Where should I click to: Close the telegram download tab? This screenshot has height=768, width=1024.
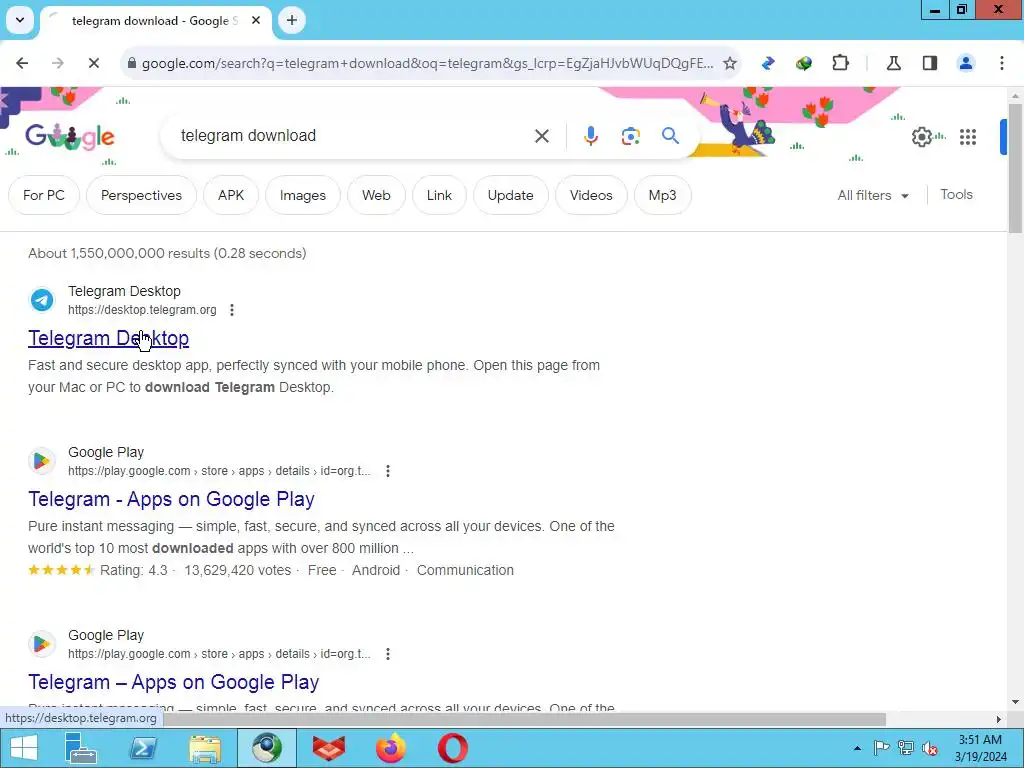click(x=256, y=20)
